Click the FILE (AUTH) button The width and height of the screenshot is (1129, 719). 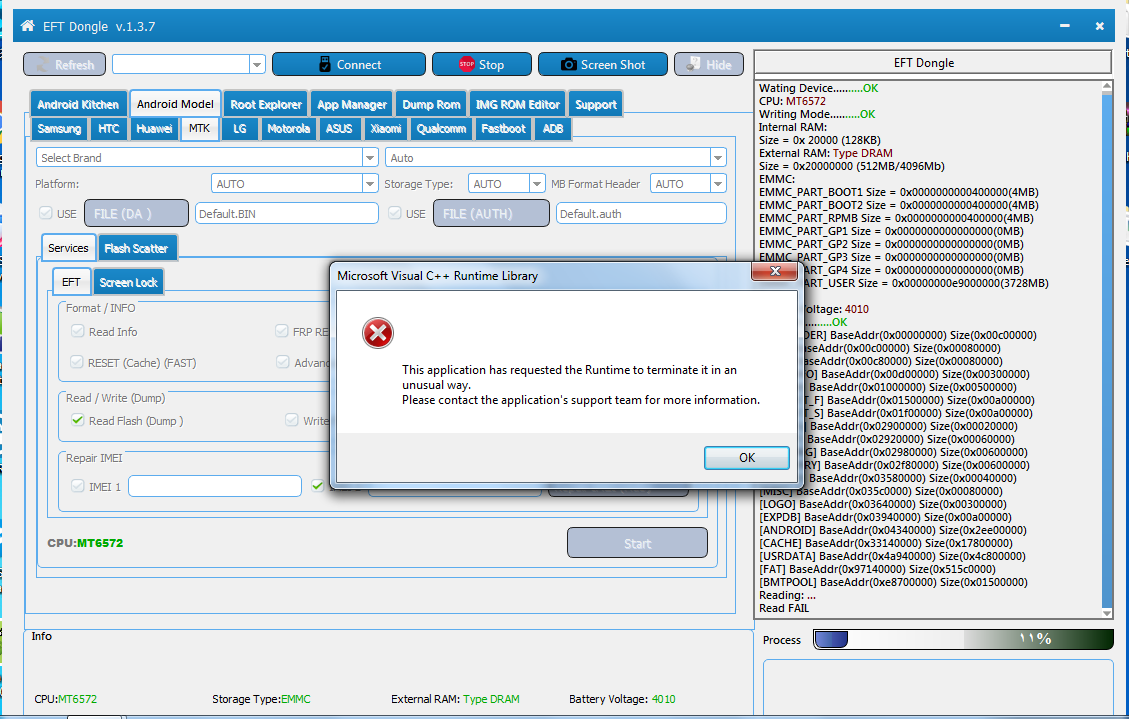(491, 213)
